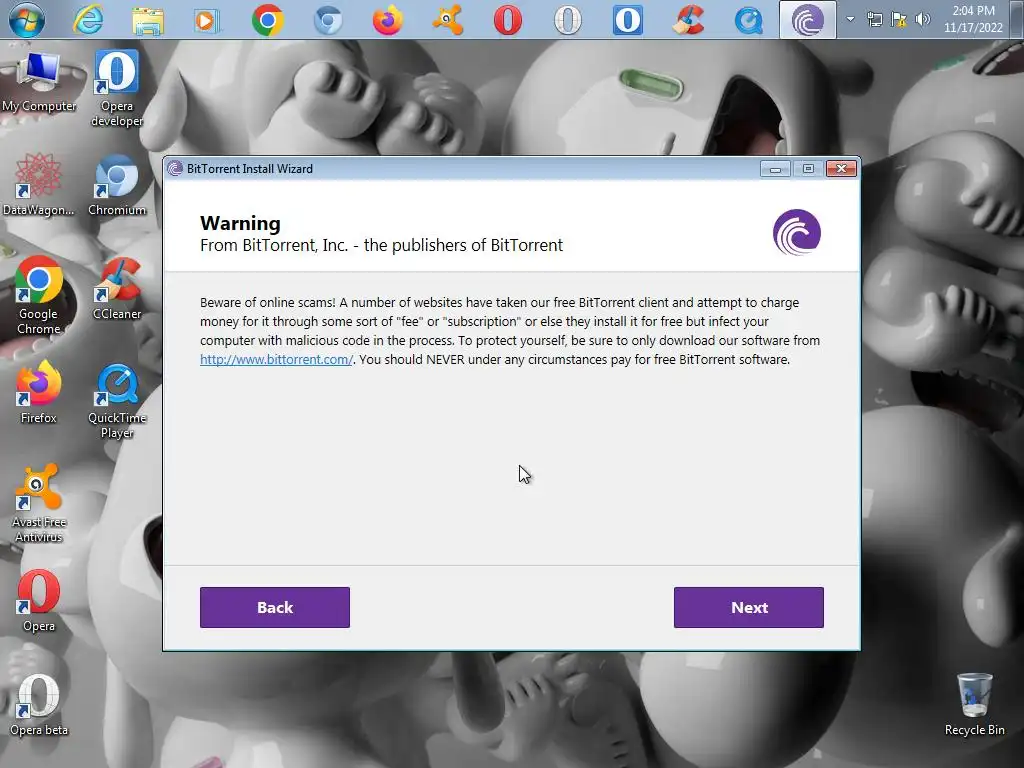
Task: Open CCleaner from the taskbar
Action: 688,20
